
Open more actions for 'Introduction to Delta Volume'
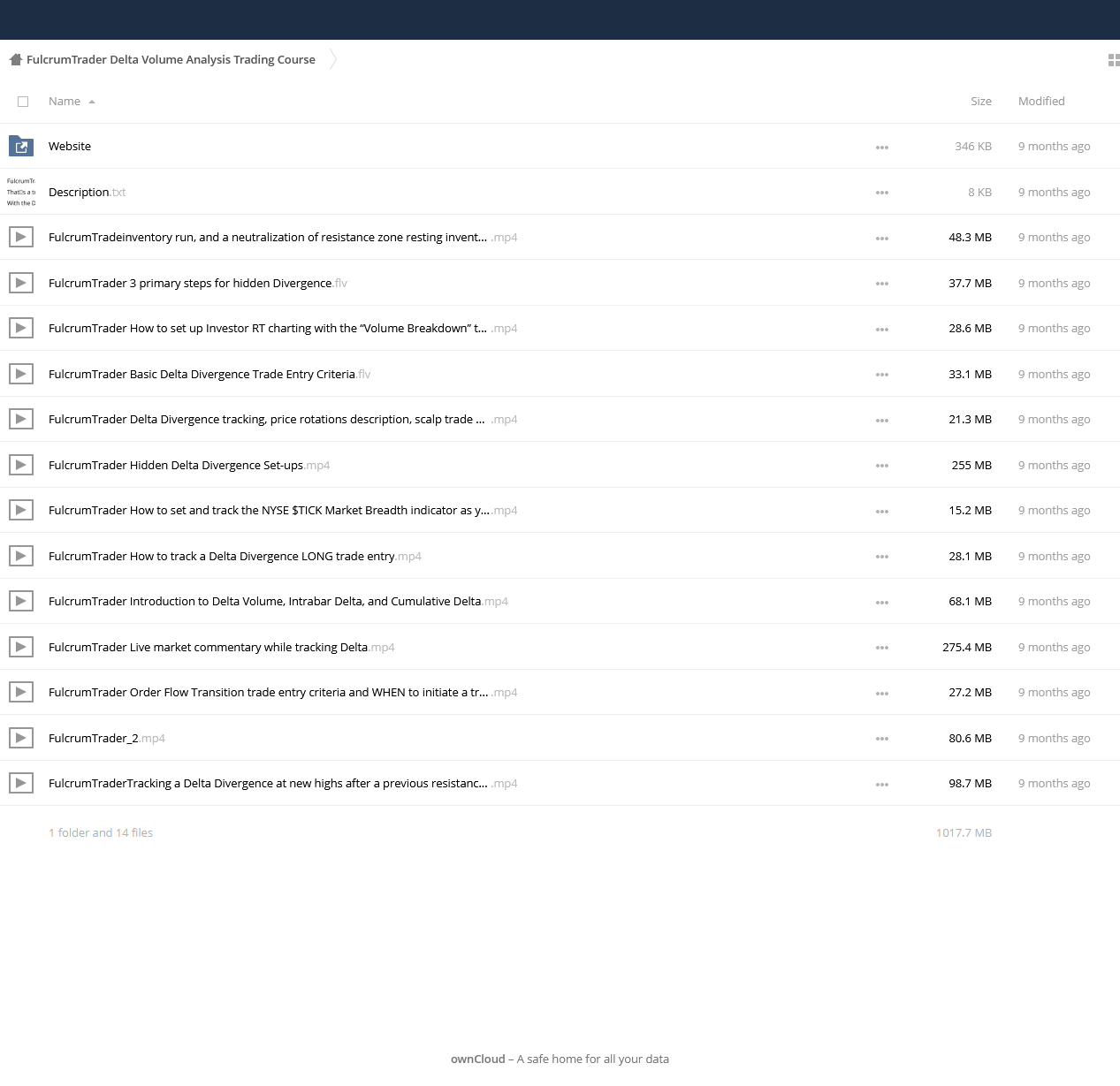(x=882, y=603)
